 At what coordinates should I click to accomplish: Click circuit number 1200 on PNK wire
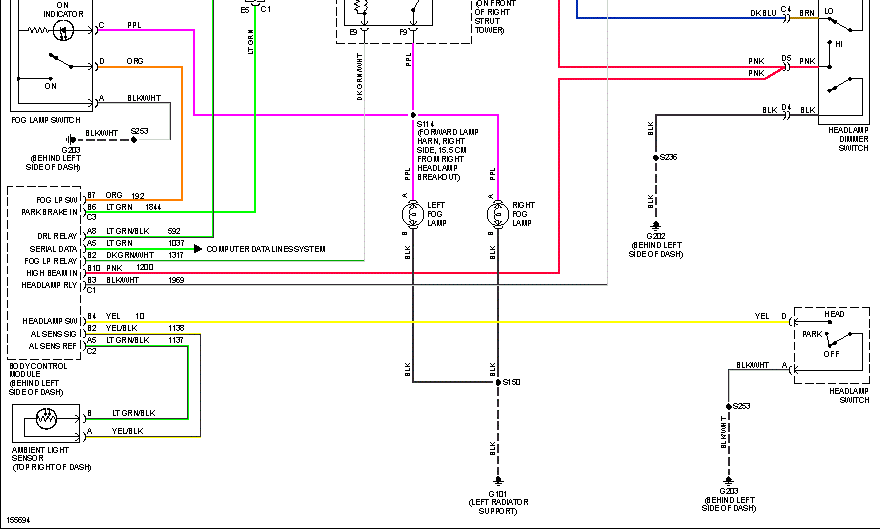coord(145,268)
